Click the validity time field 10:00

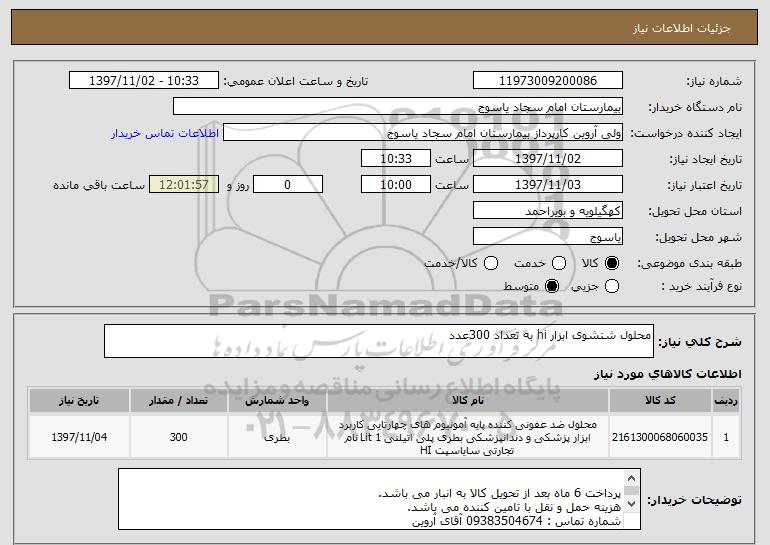pos(396,185)
